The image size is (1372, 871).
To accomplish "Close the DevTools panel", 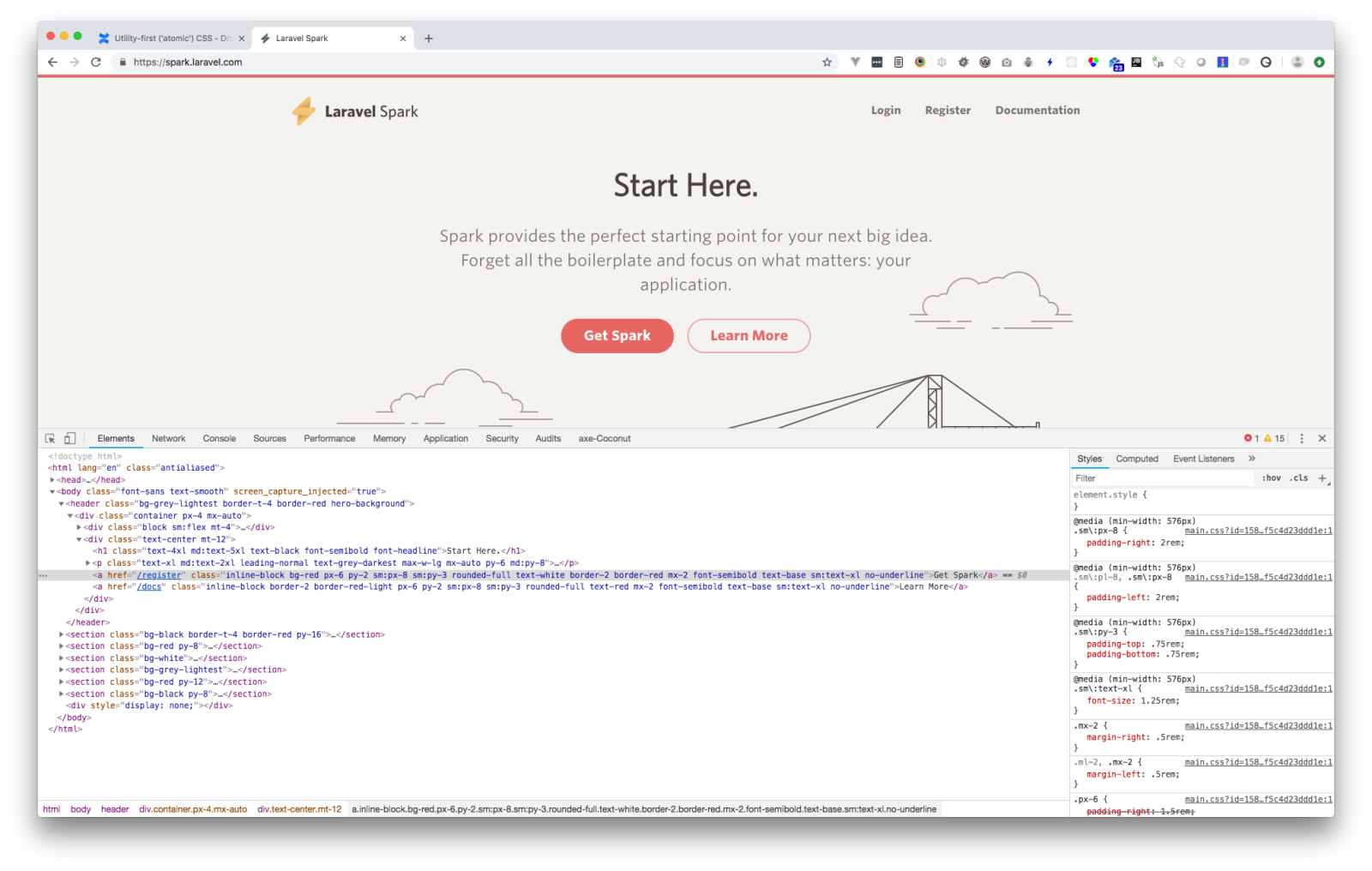I will 1322,438.
